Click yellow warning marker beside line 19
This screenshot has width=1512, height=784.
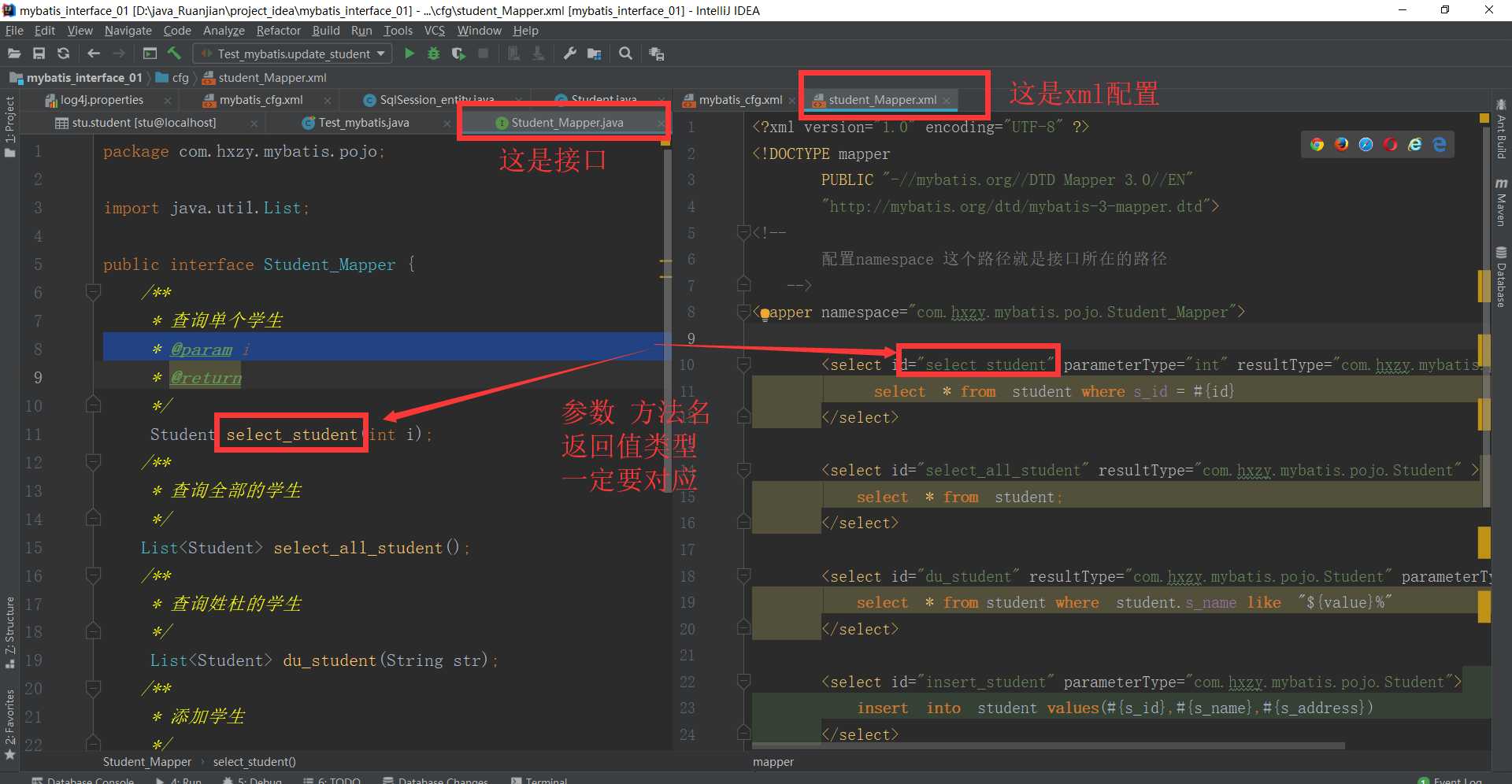[x=1484, y=606]
